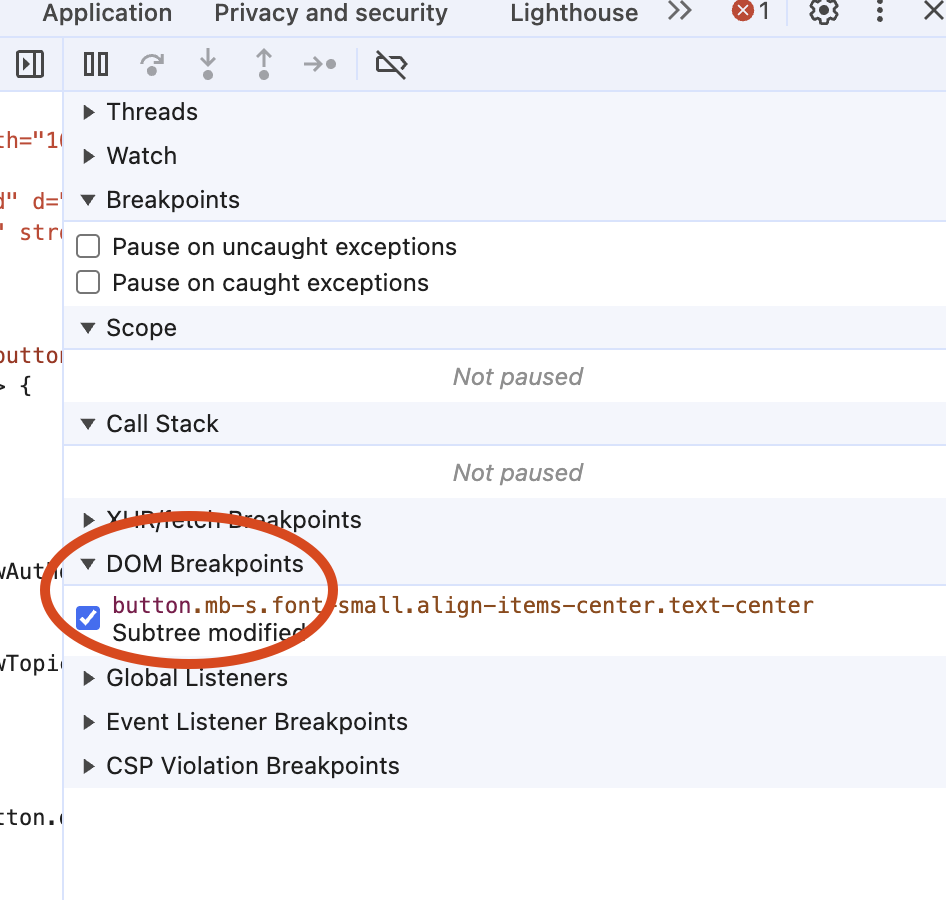Disable the Subtree modified DOM breakpoint
The width and height of the screenshot is (946, 900).
[88, 617]
